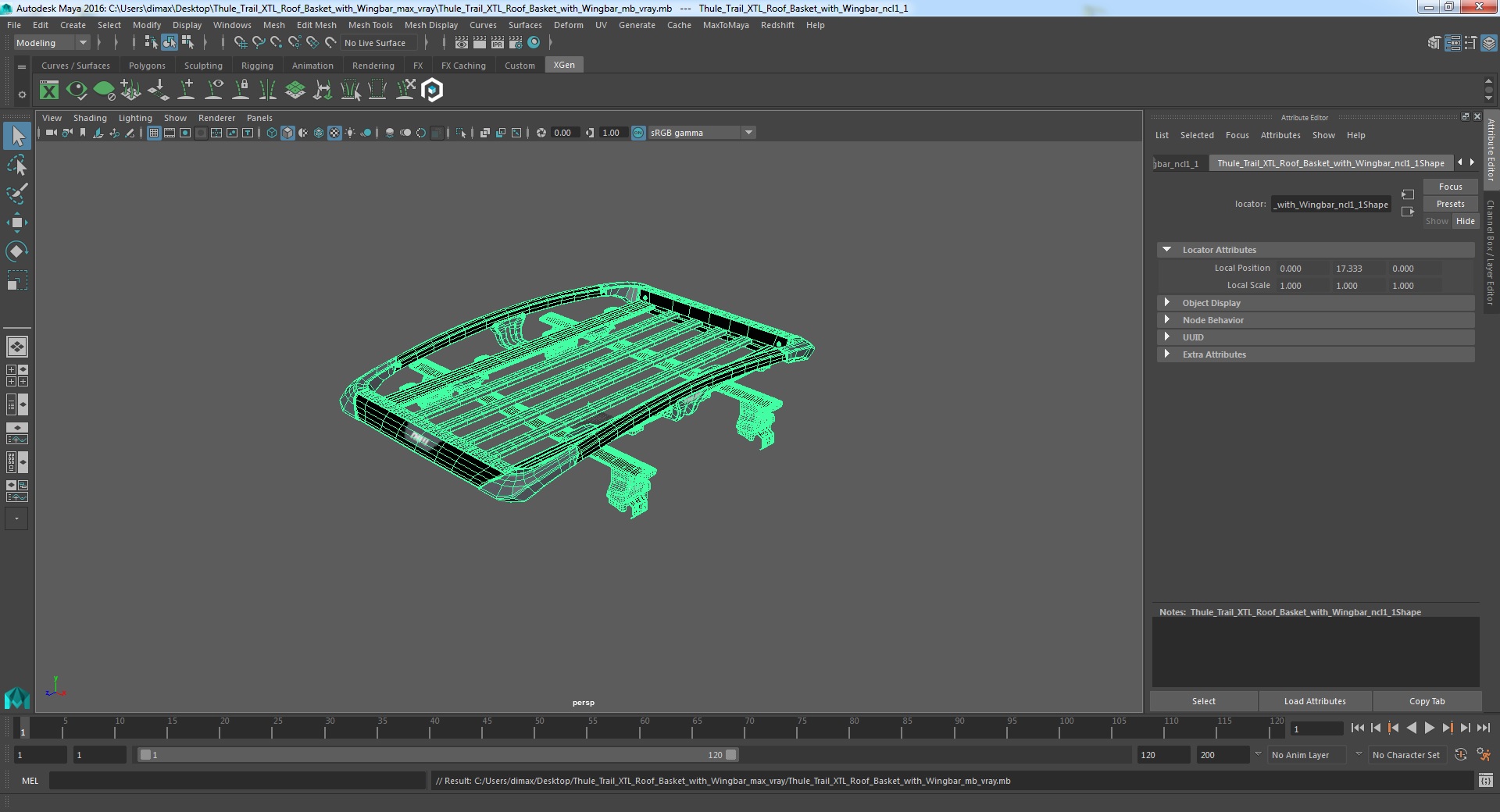1500x812 pixels.
Task: Click Load Attributes button
Action: [1315, 701]
